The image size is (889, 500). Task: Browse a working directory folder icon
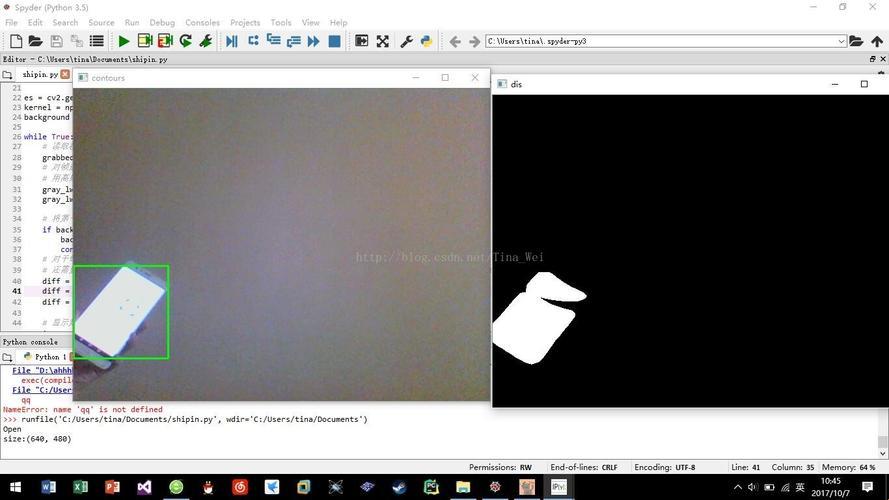[856, 41]
